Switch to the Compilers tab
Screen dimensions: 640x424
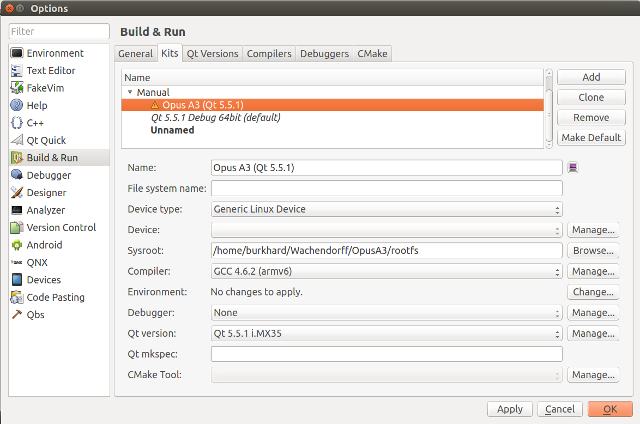coord(269,53)
